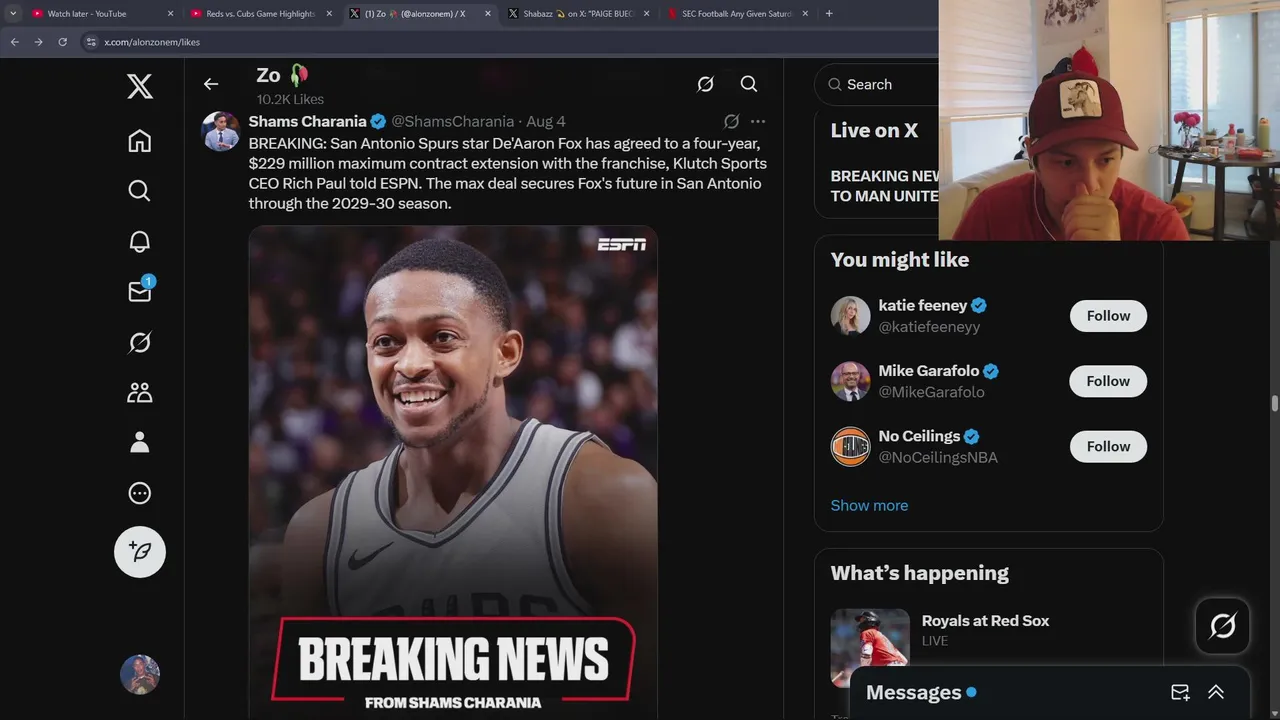The height and width of the screenshot is (720, 1280).
Task: Open Grok icon in left sidebar
Action: (x=140, y=342)
